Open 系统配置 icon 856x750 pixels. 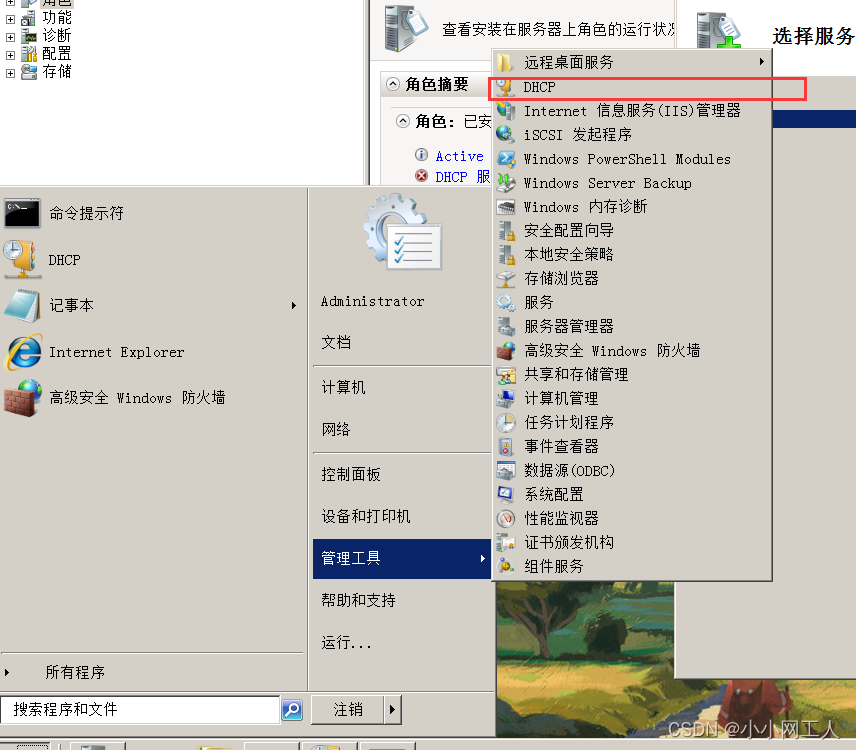click(506, 495)
